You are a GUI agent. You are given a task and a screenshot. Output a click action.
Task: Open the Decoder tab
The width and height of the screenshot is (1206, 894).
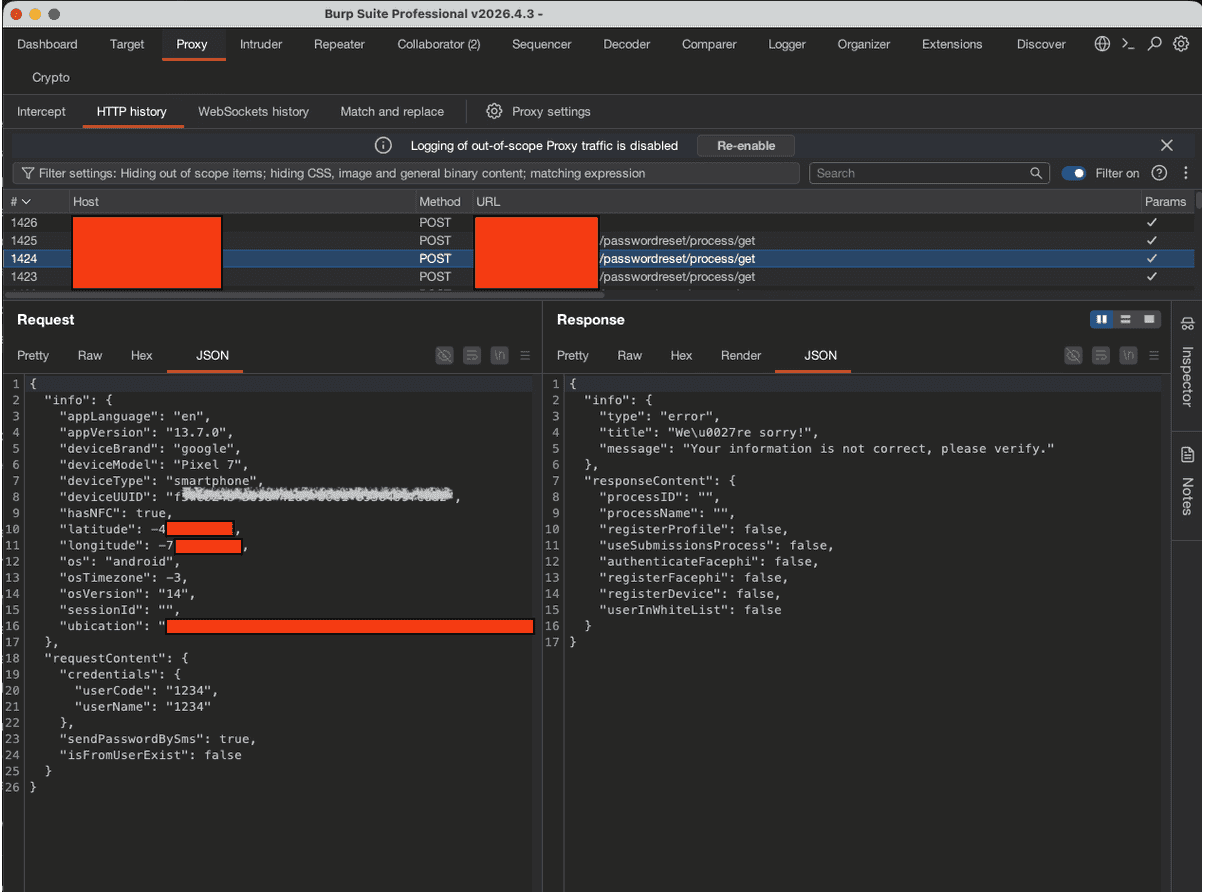(627, 44)
